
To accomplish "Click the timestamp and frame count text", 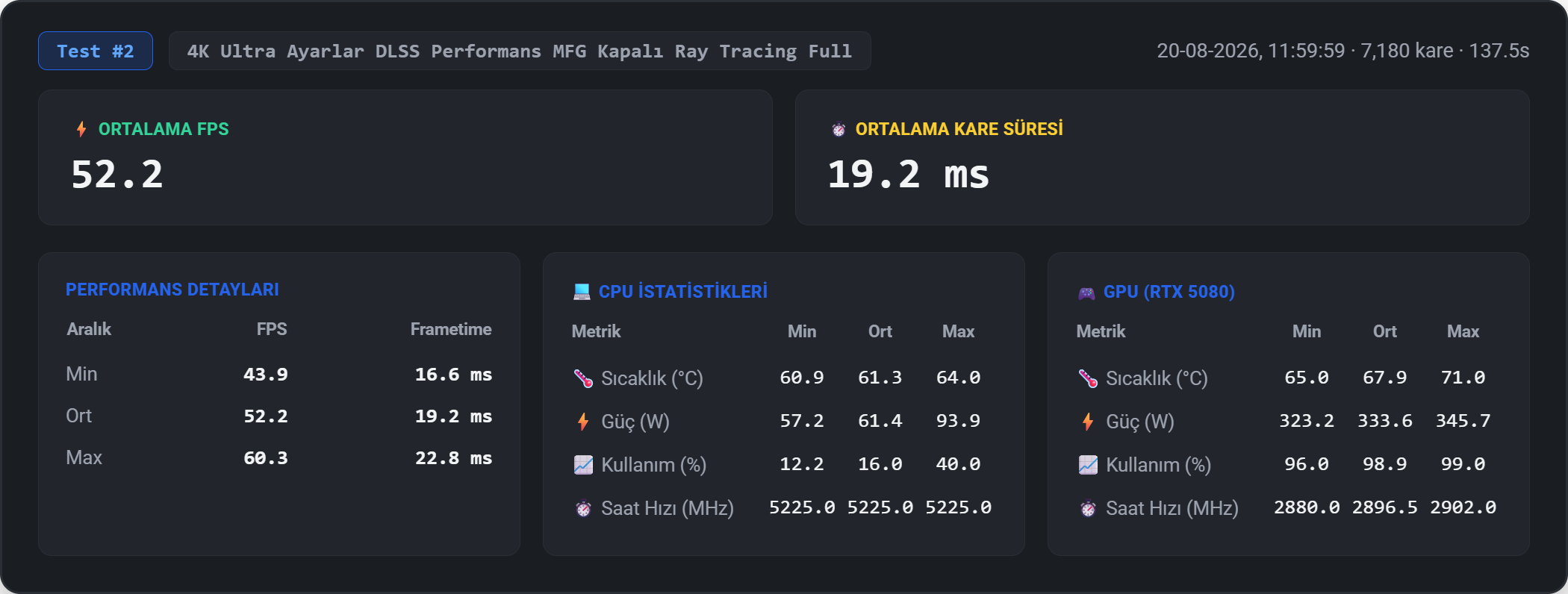I will [1343, 51].
